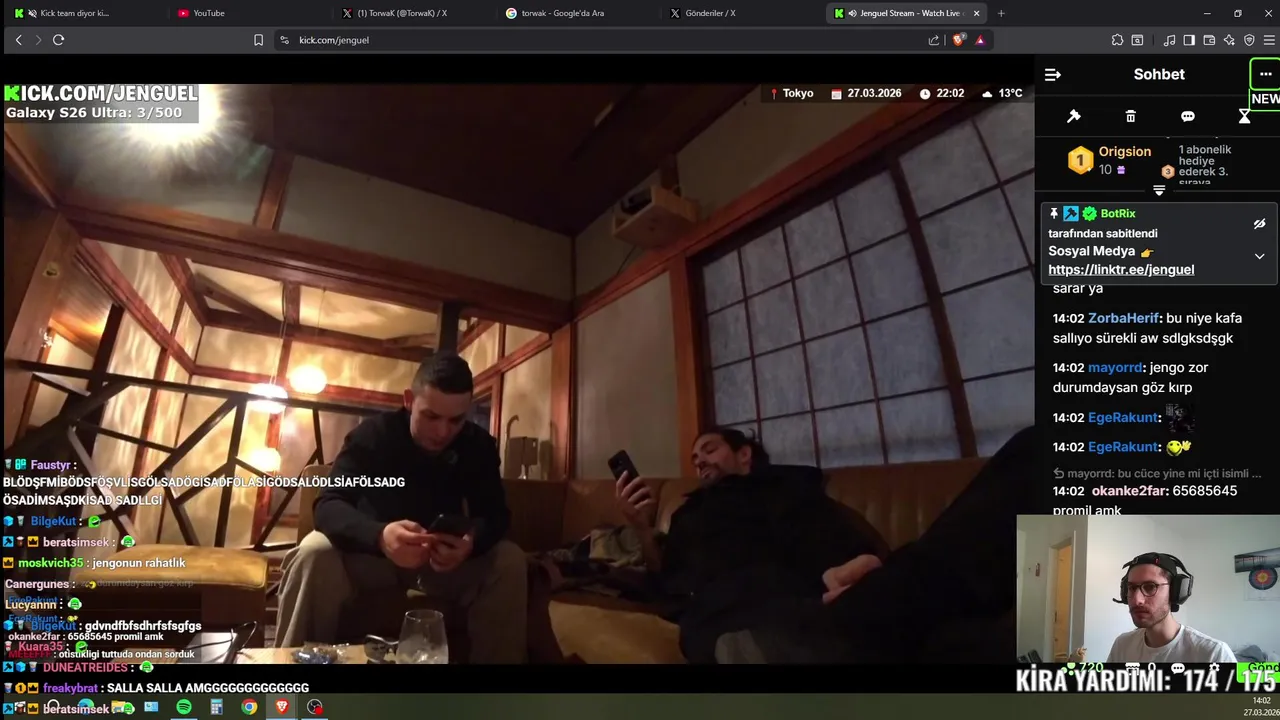Close the Jenguel Stream tab
The height and width of the screenshot is (720, 1280).
click(x=976, y=13)
